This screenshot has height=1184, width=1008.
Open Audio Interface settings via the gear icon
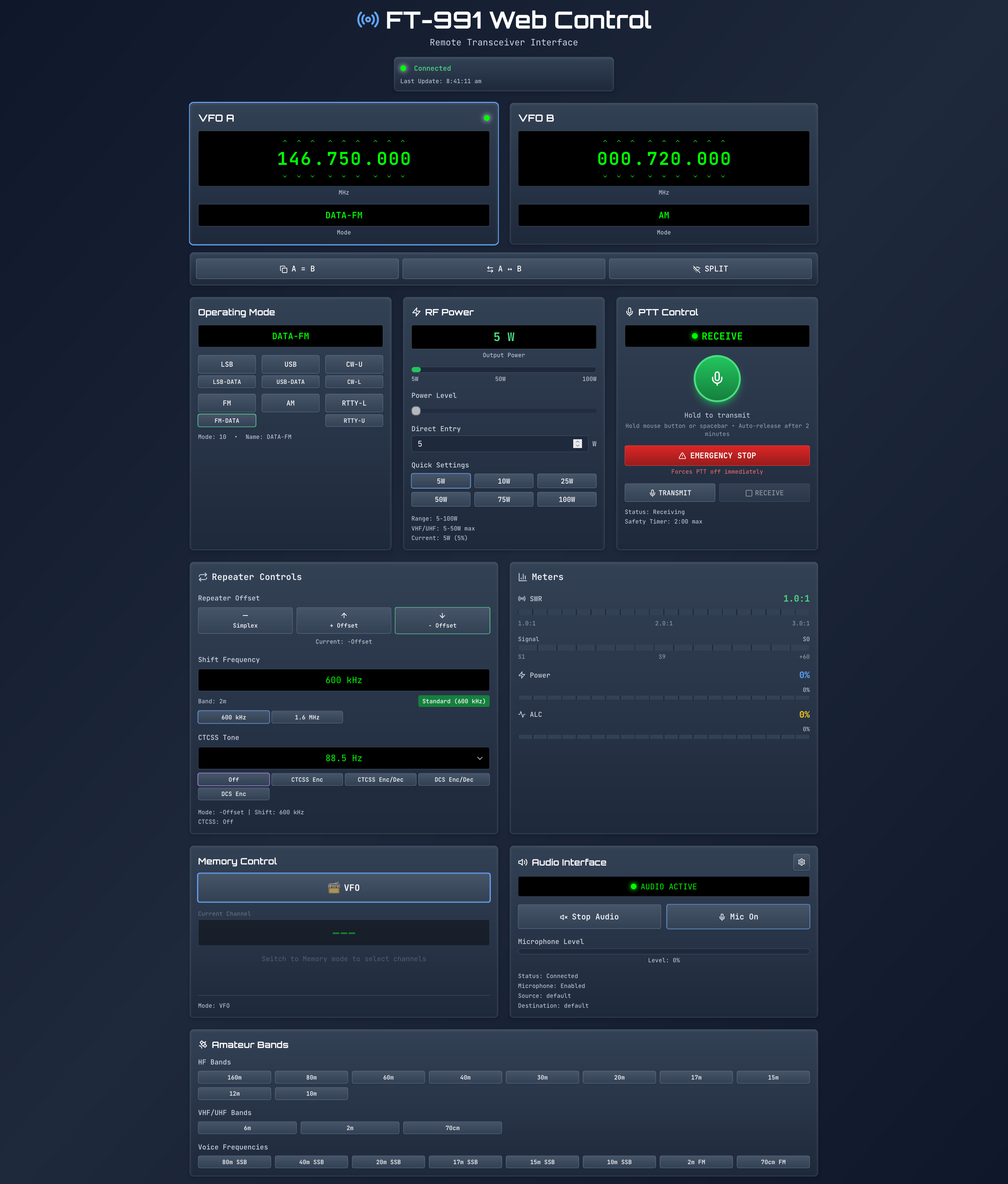point(802,862)
